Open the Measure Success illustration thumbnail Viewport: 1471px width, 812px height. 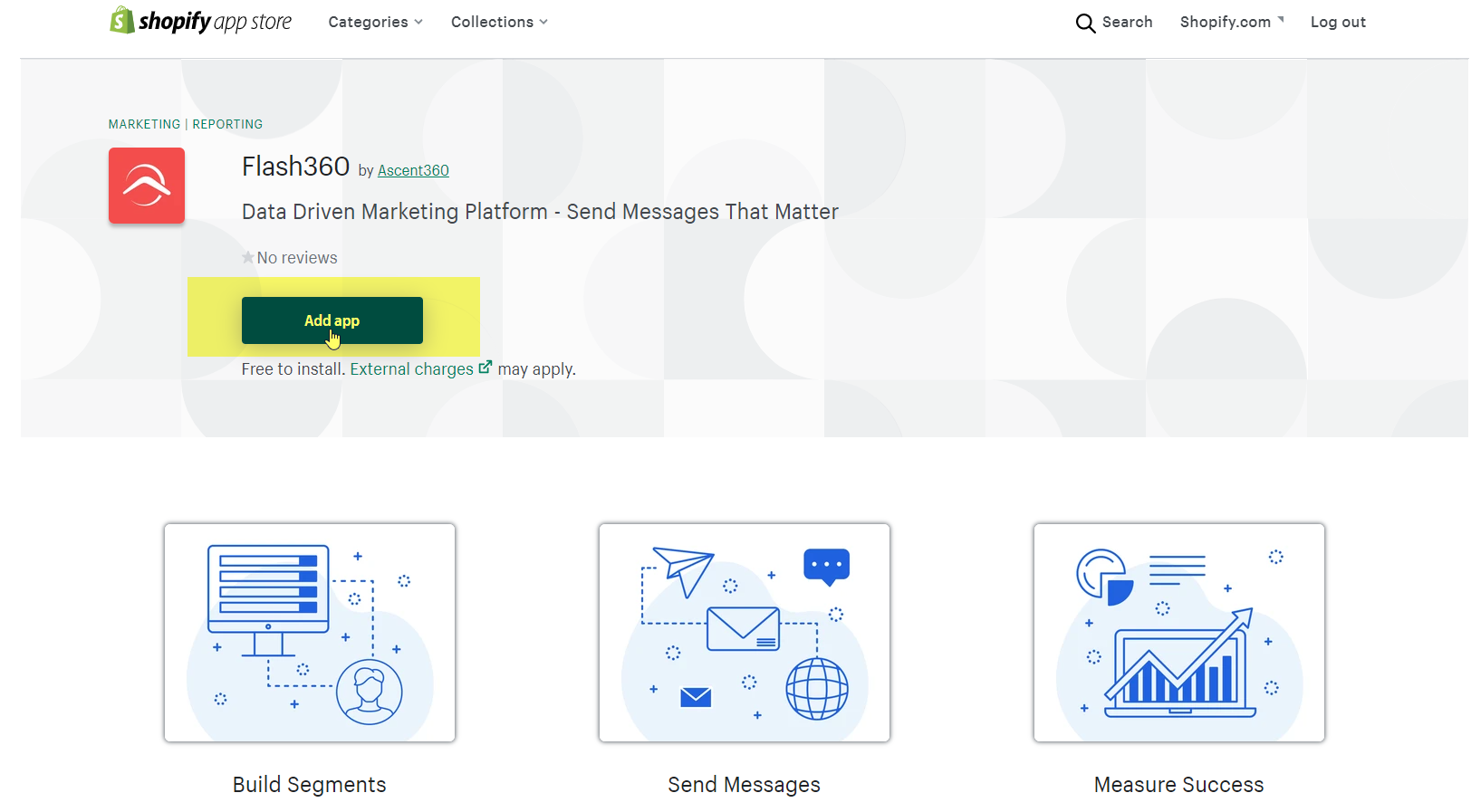[1179, 633]
